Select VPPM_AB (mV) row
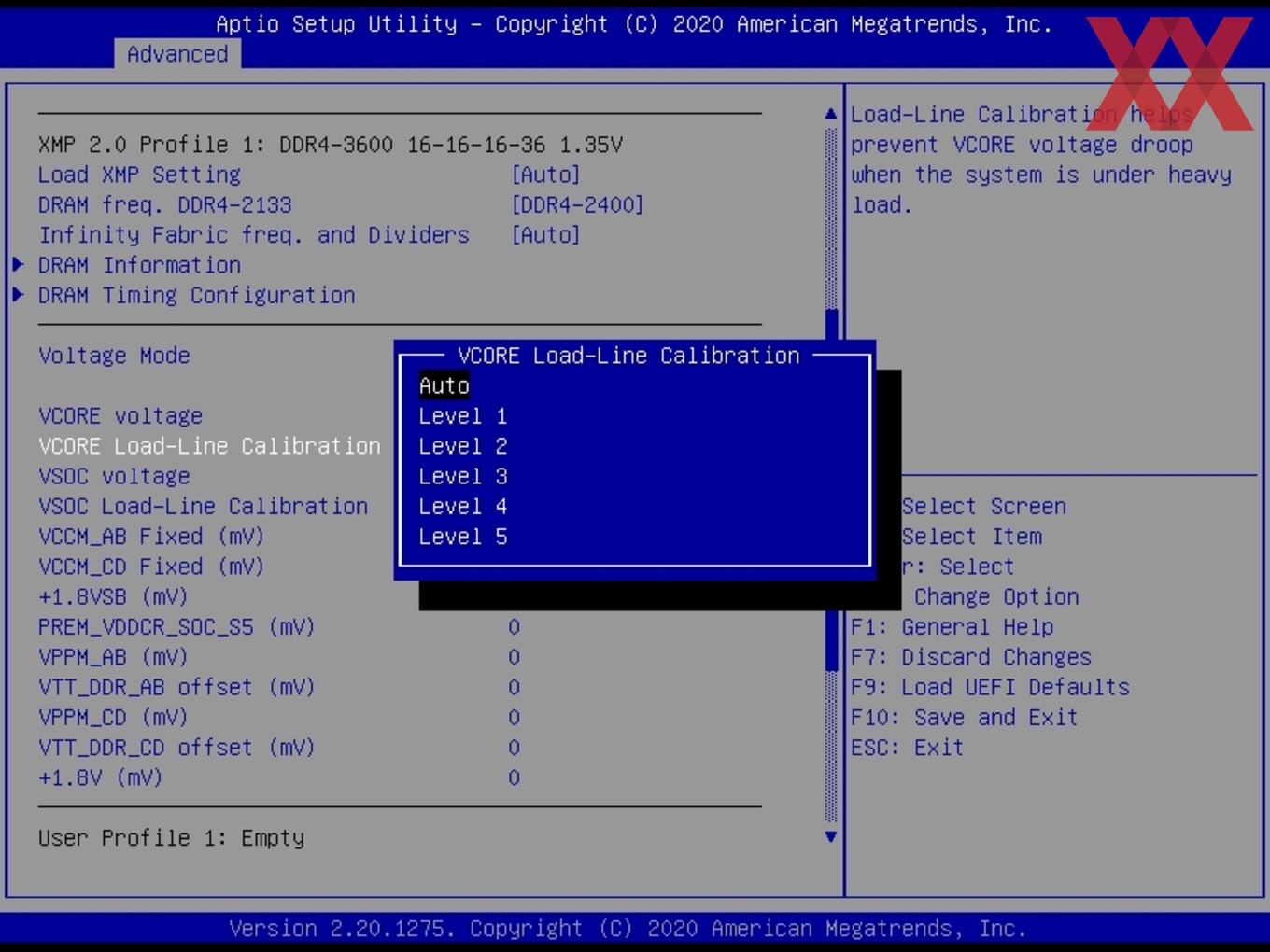The image size is (1270, 952). coord(113,657)
